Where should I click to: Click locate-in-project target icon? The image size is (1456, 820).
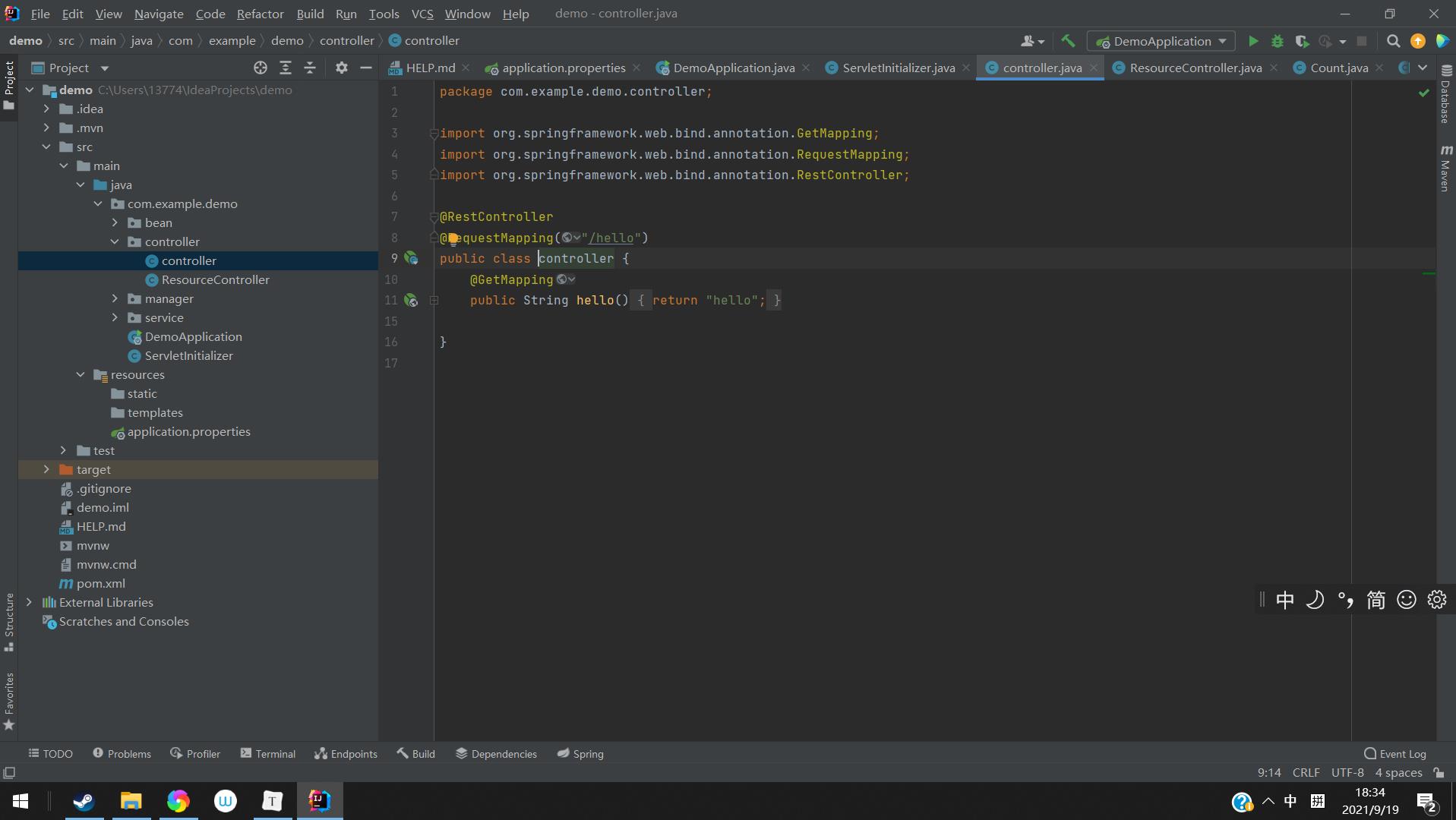tap(261, 68)
